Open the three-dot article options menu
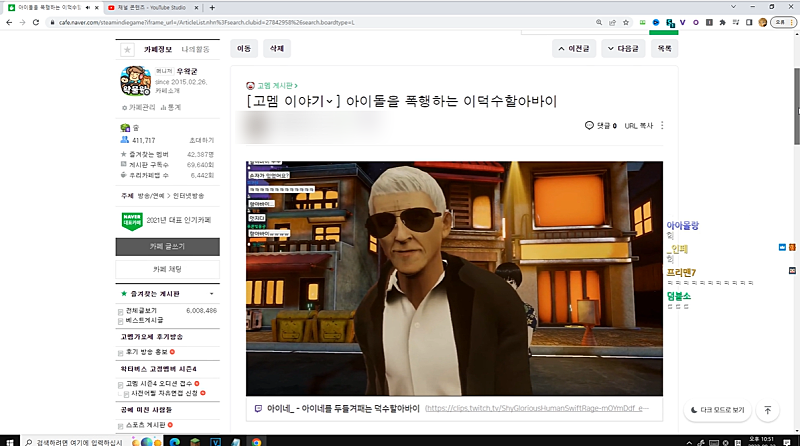Screen dimensions: 800x446 [x=662, y=126]
